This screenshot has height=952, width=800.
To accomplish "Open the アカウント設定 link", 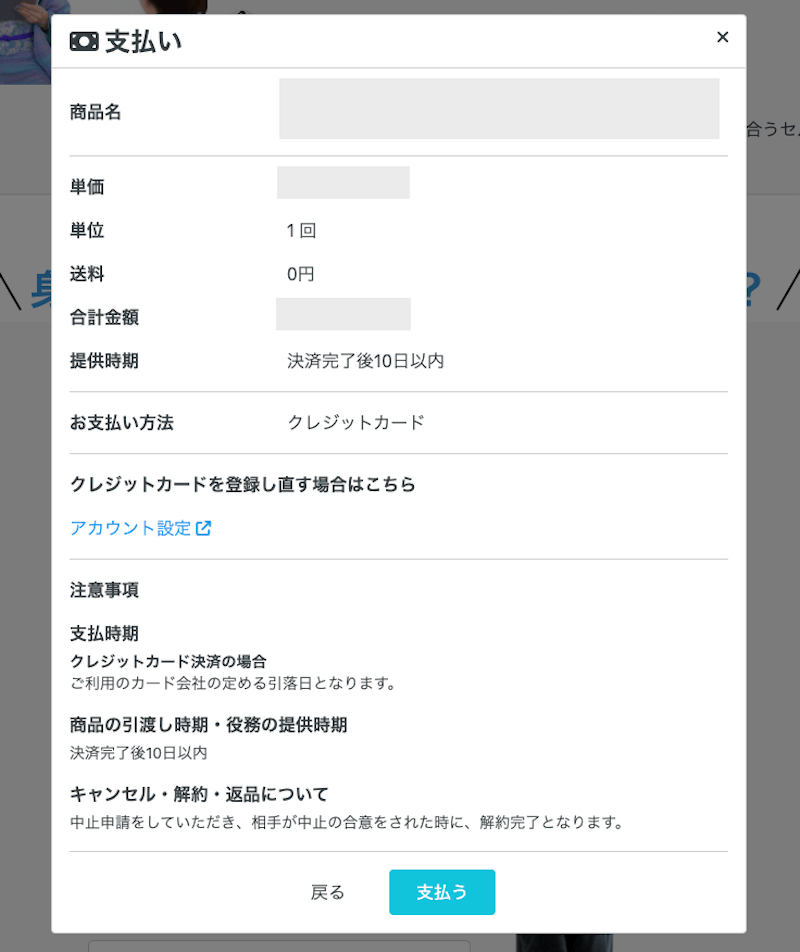I will [x=130, y=528].
